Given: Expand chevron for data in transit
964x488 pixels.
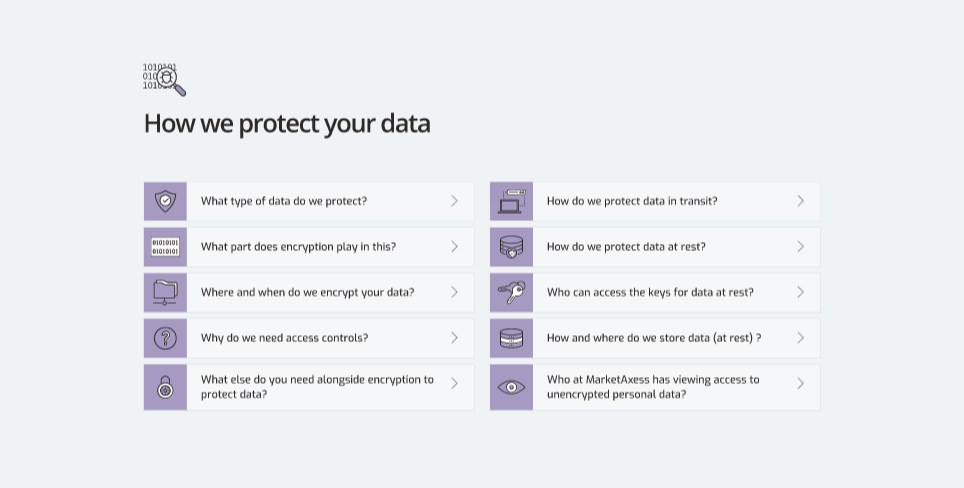Looking at the screenshot, I should pyautogui.click(x=800, y=201).
